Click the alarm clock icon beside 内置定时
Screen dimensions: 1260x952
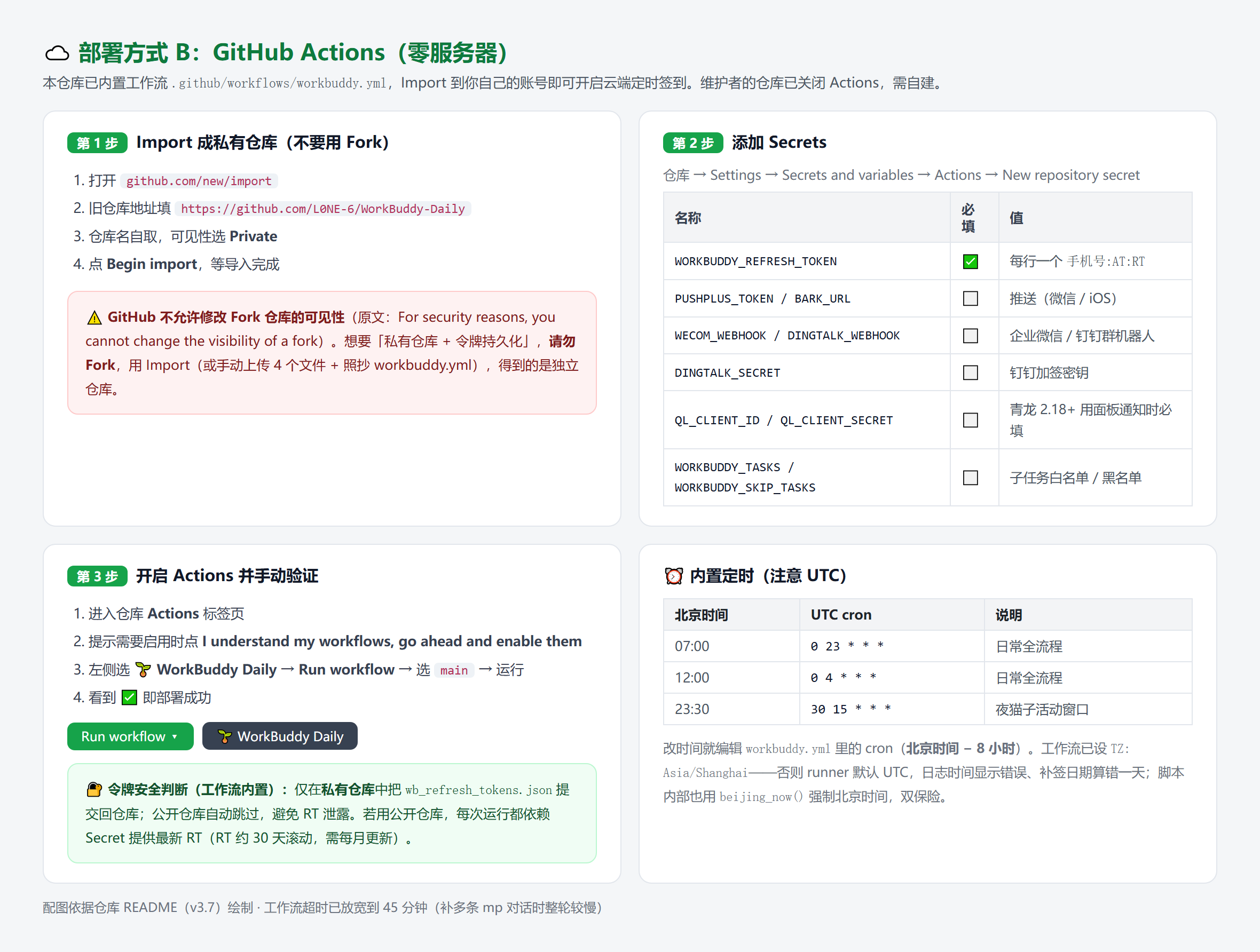coord(674,576)
